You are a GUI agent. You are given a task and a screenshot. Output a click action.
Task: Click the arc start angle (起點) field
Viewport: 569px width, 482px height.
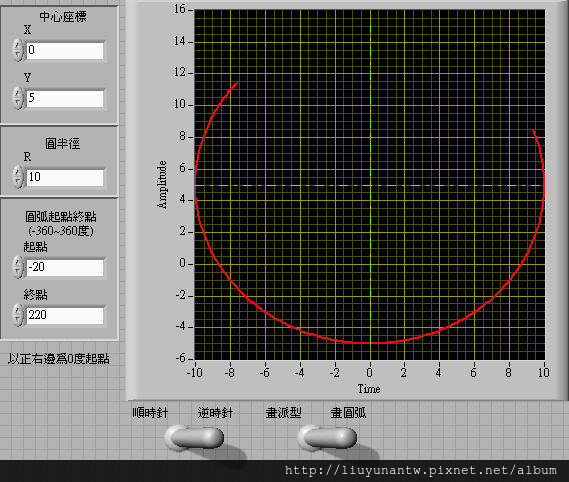click(x=65, y=267)
